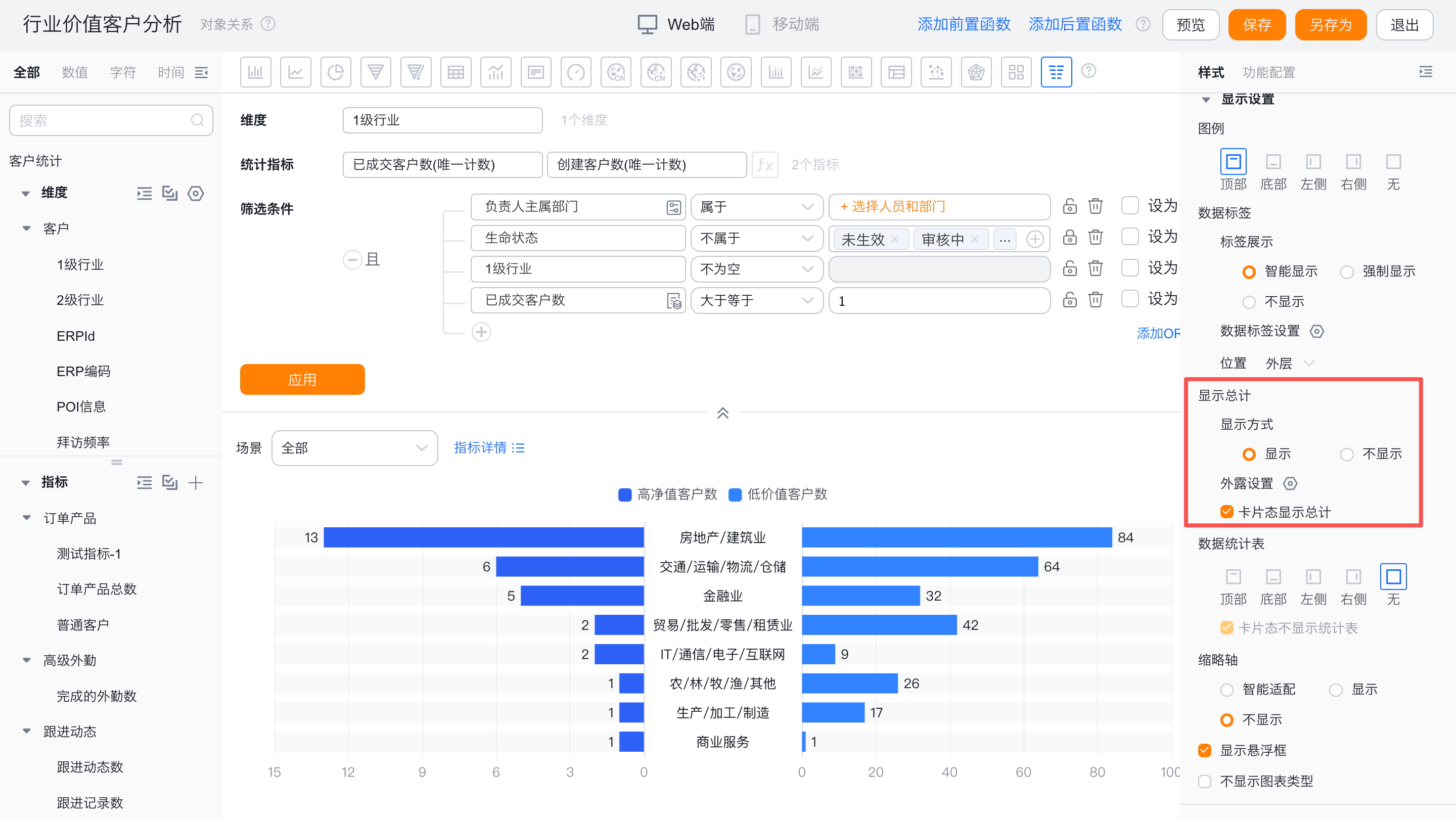The height and width of the screenshot is (819, 1456).
Task: Add a new filter condition row
Action: click(x=481, y=332)
